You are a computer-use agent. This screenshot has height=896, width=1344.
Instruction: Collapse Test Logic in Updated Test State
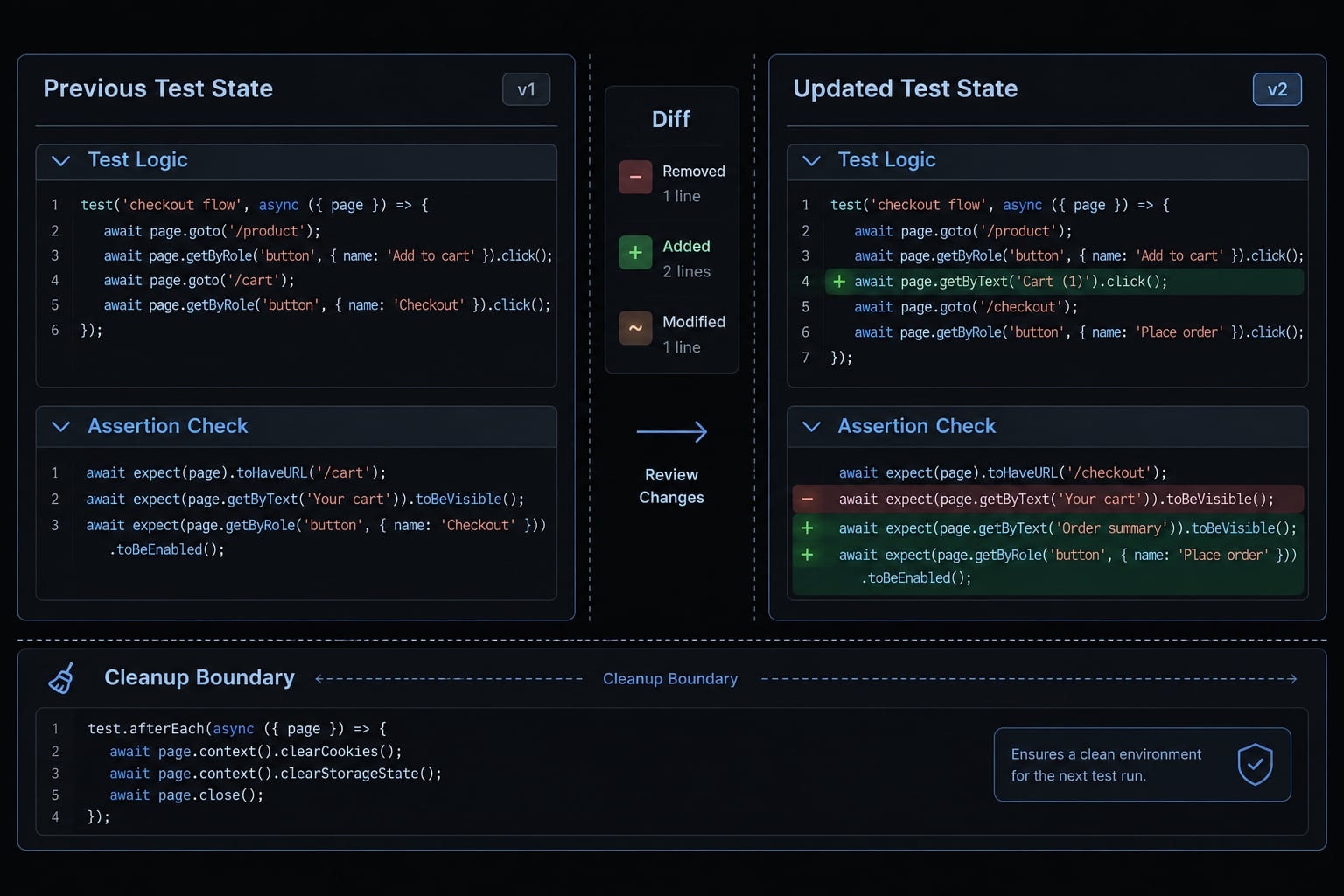[811, 160]
